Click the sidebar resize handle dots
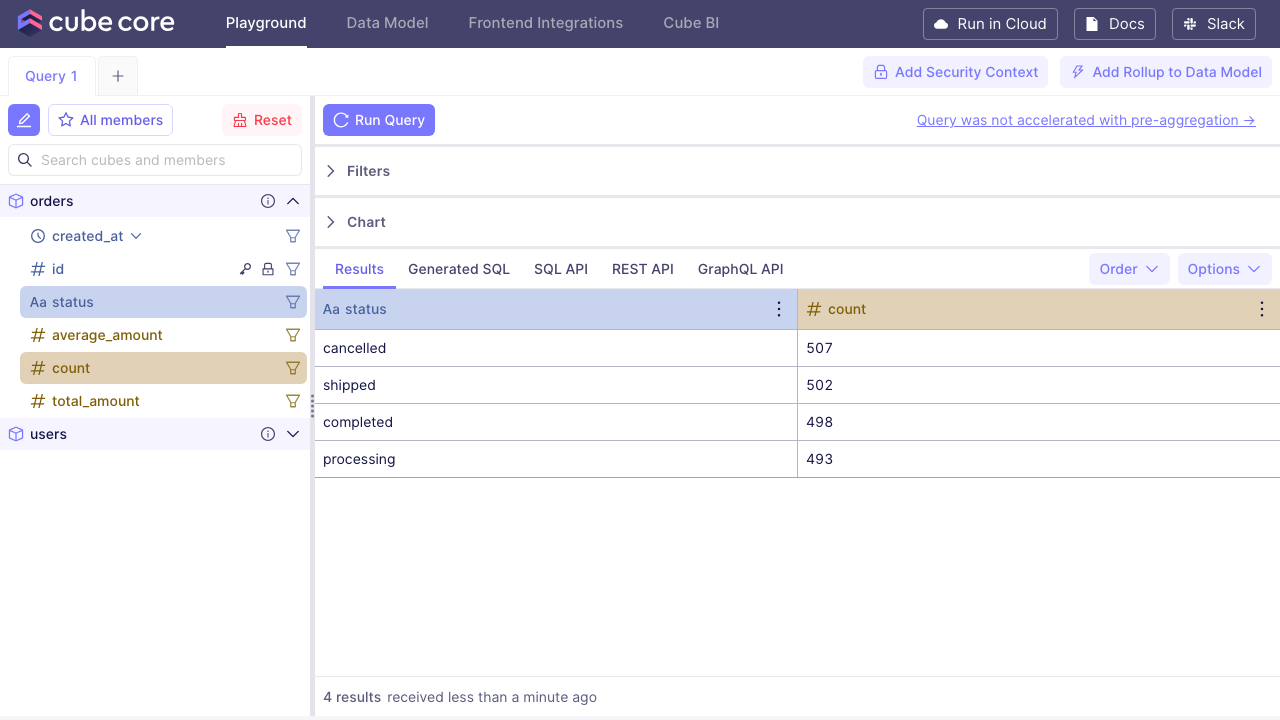 [x=312, y=406]
